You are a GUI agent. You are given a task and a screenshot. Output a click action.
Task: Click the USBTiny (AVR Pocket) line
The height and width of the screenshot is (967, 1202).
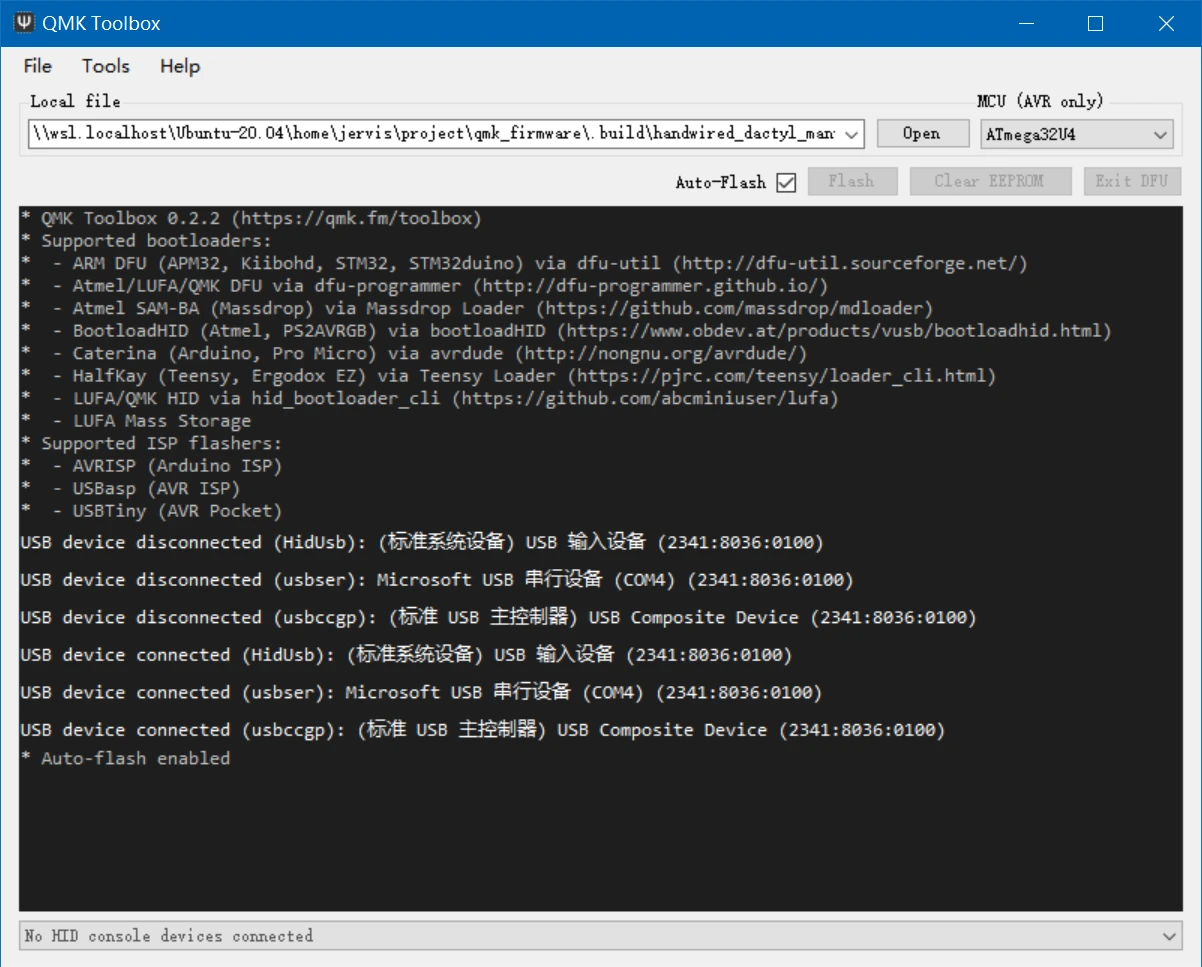click(x=152, y=511)
